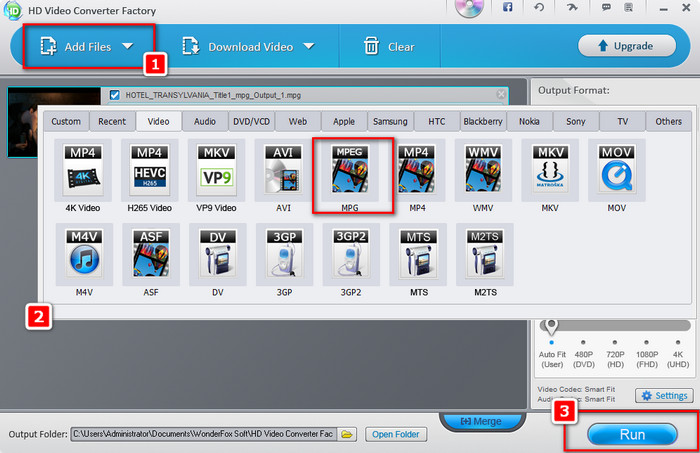
Task: Pick the VP9 Video MKV format
Action: point(217,170)
